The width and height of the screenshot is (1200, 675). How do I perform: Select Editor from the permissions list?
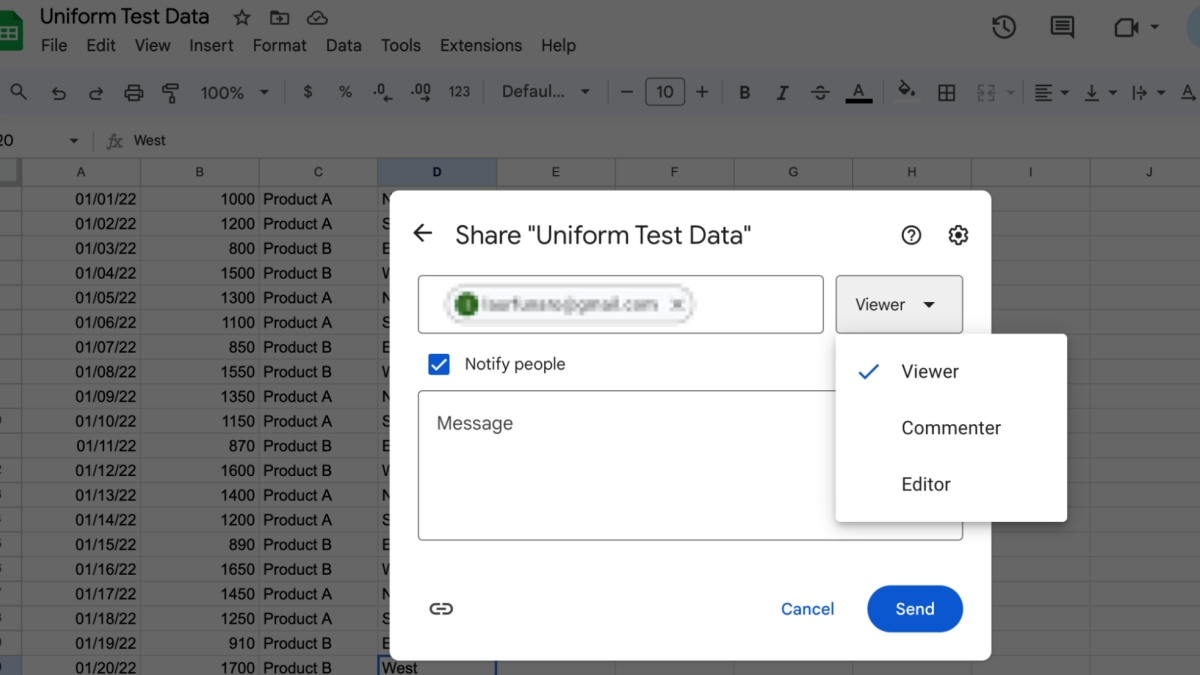925,483
